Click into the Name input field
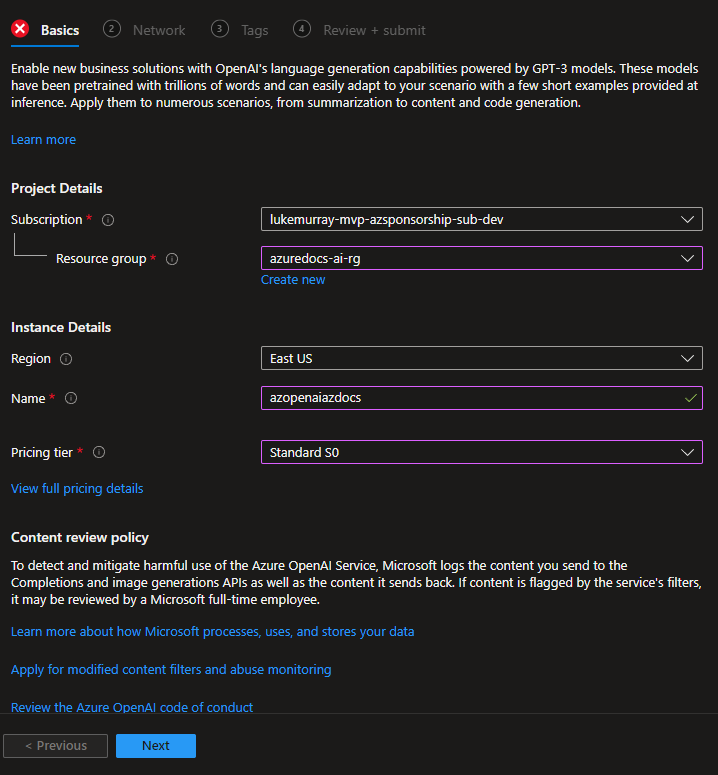Viewport: 718px width, 775px height. [482, 398]
